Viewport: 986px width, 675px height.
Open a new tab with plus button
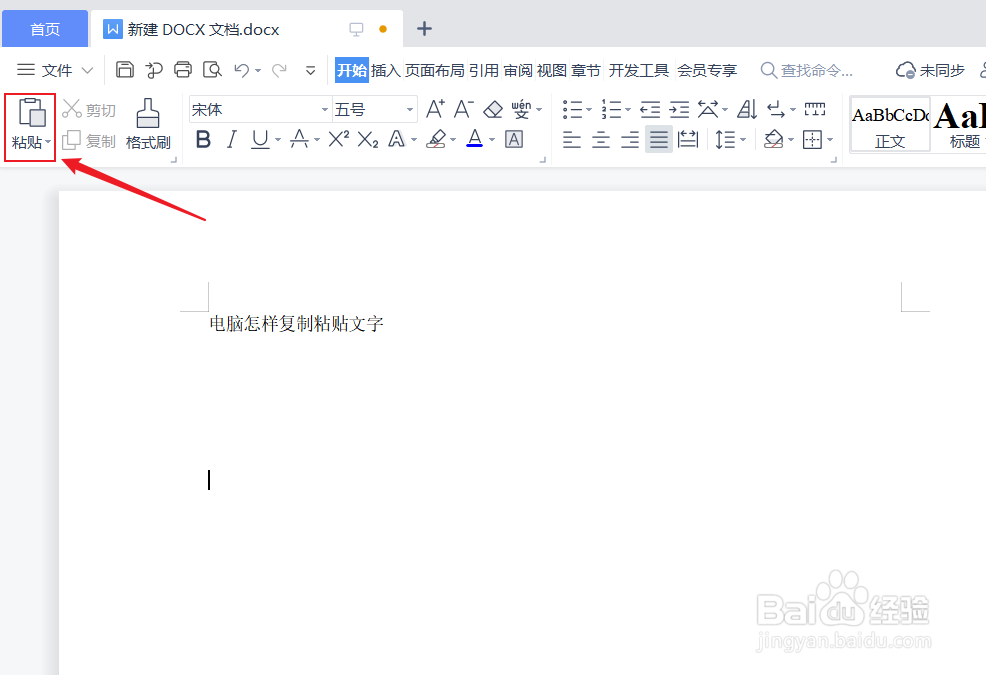point(424,28)
